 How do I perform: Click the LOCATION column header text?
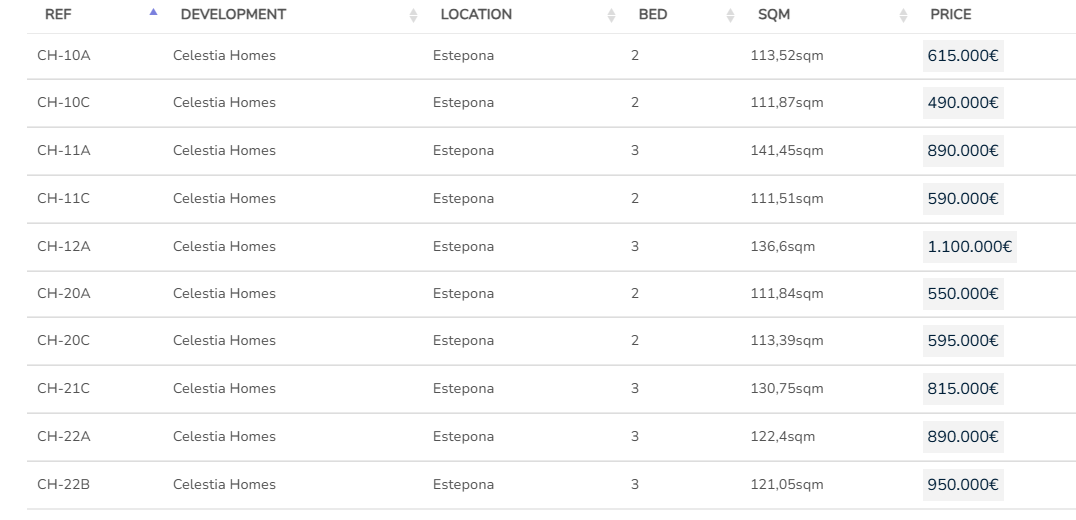coord(476,15)
